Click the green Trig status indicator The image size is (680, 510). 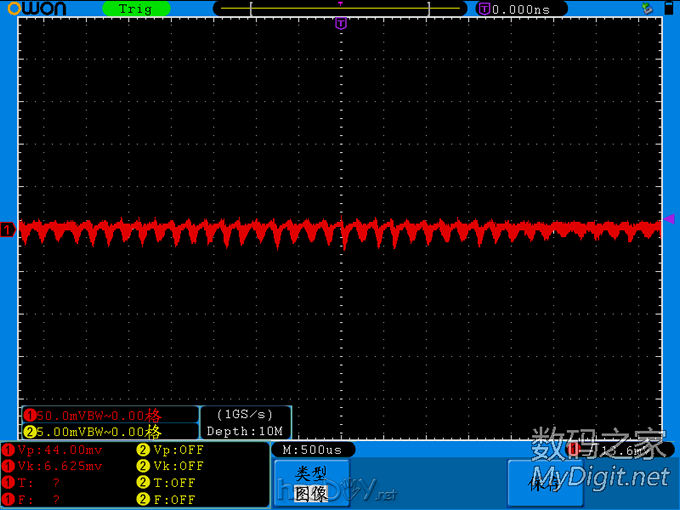[136, 9]
